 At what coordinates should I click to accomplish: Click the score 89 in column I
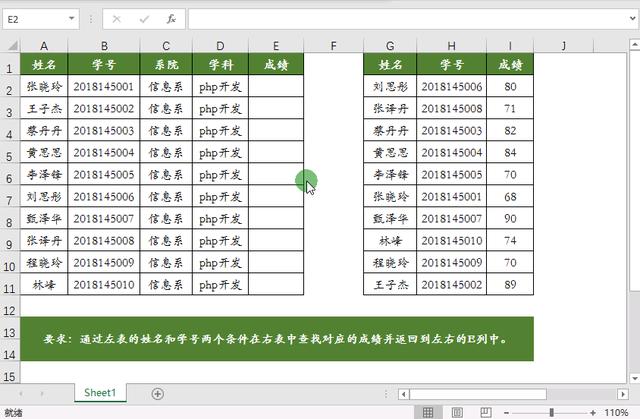click(x=510, y=284)
